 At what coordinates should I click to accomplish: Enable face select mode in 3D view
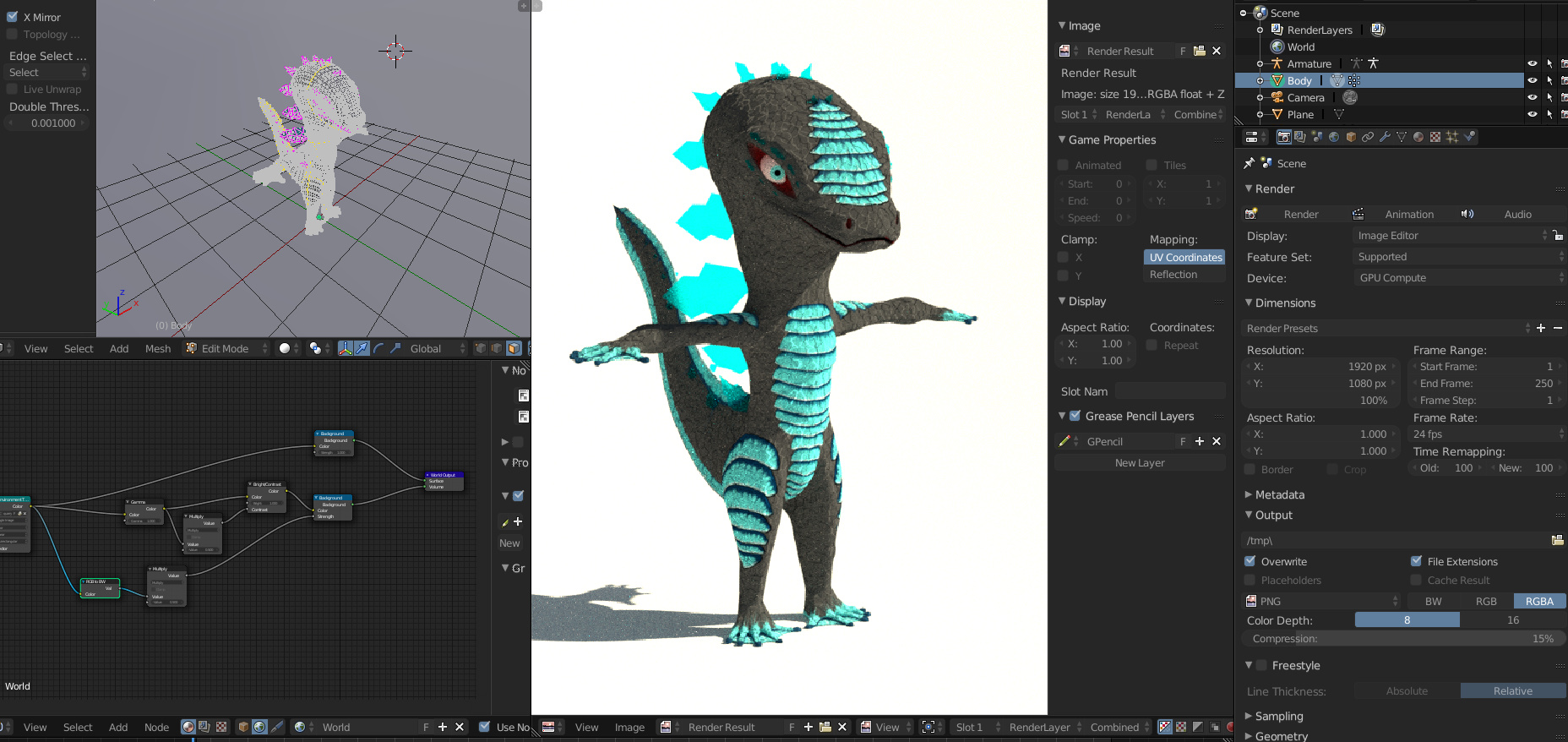click(514, 348)
